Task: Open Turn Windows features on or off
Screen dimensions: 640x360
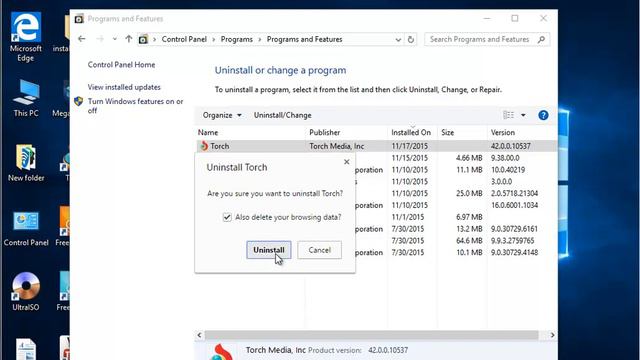Action: (136, 106)
